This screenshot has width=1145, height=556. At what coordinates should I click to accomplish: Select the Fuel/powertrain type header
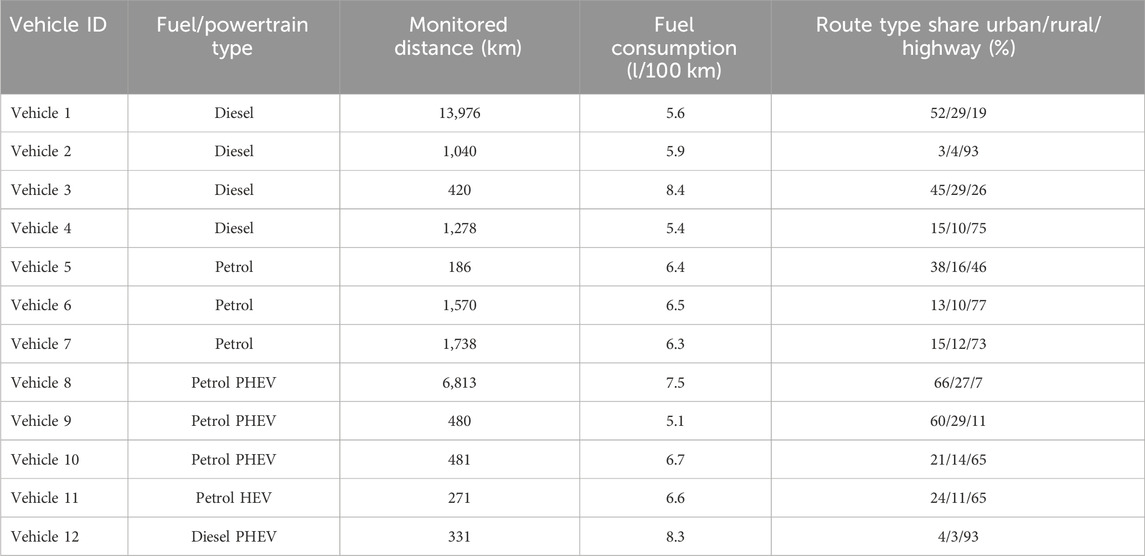point(234,37)
